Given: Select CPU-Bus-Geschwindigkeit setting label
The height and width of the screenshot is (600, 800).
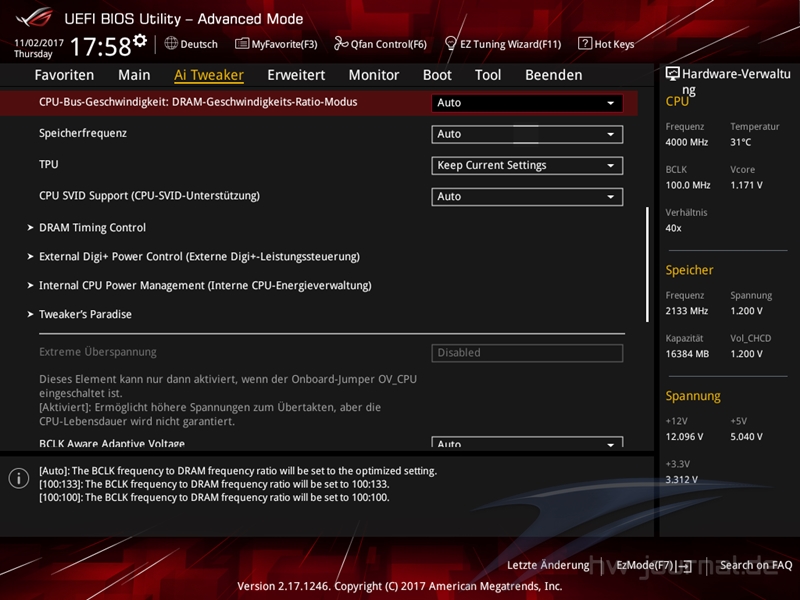Looking at the screenshot, I should (x=198, y=102).
